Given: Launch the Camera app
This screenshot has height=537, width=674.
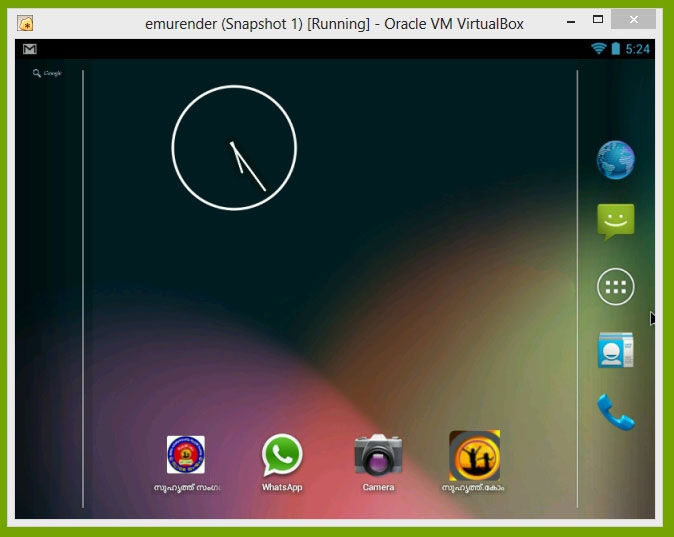Looking at the screenshot, I should click(378, 455).
